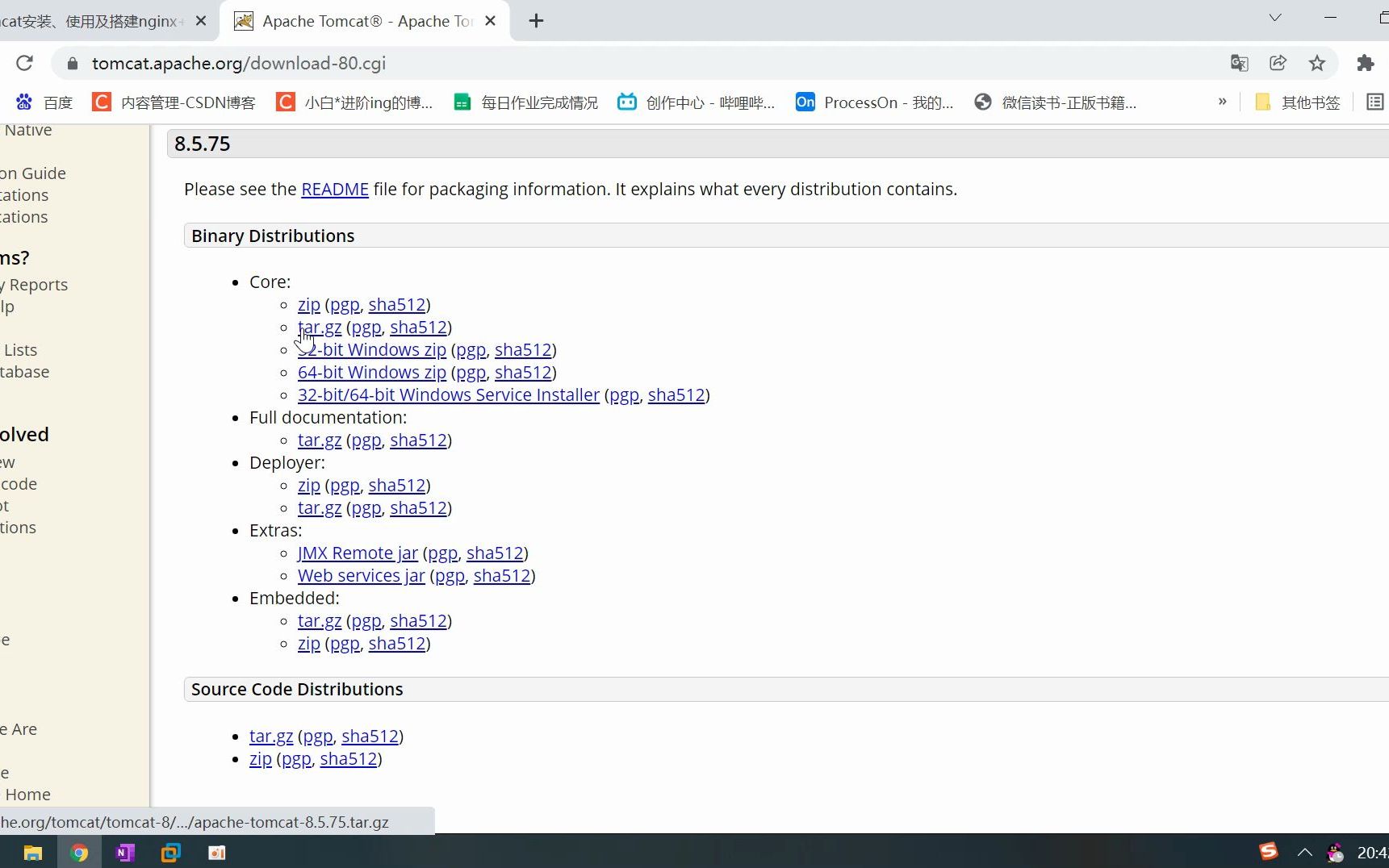This screenshot has width=1389, height=868.
Task: Open the reading list icon in the bookmarks bar
Action: point(1374,102)
